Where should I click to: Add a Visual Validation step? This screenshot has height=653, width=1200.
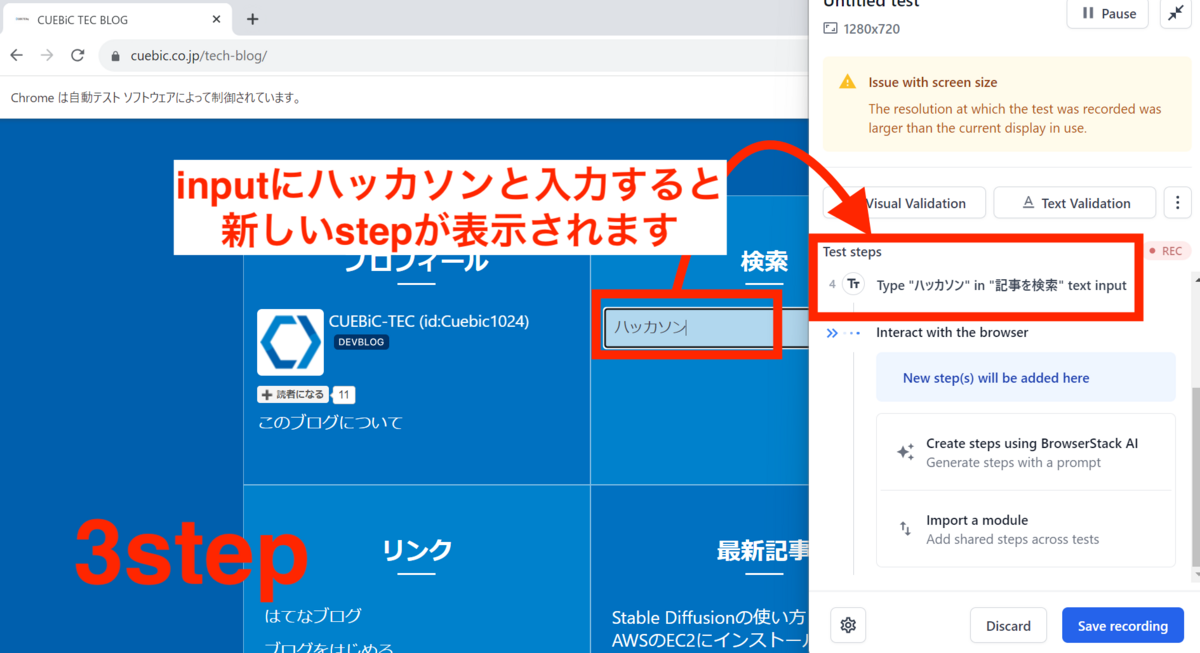(904, 203)
